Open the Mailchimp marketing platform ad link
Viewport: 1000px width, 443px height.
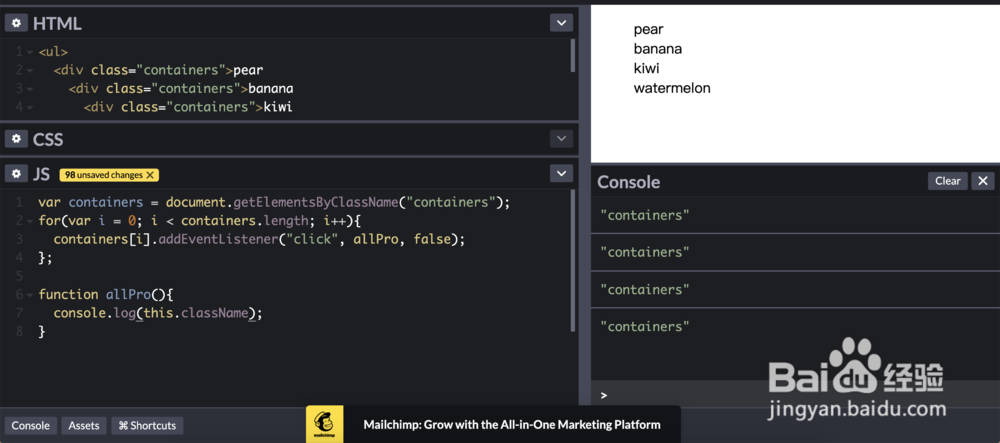tap(511, 425)
